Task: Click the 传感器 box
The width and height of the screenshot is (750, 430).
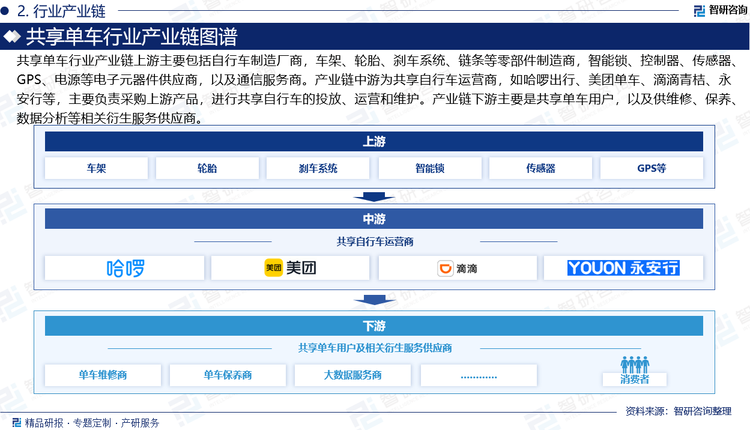Action: click(540, 168)
